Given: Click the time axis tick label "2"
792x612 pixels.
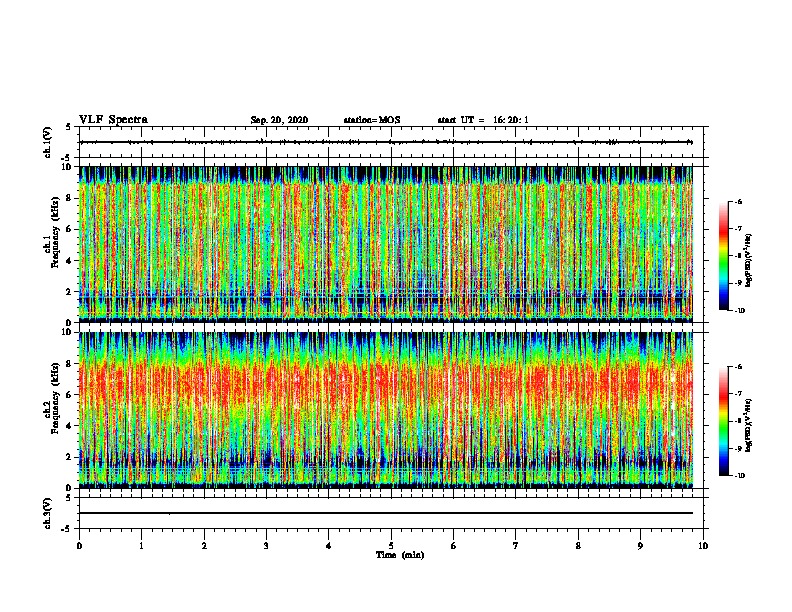Looking at the screenshot, I should 204,546.
